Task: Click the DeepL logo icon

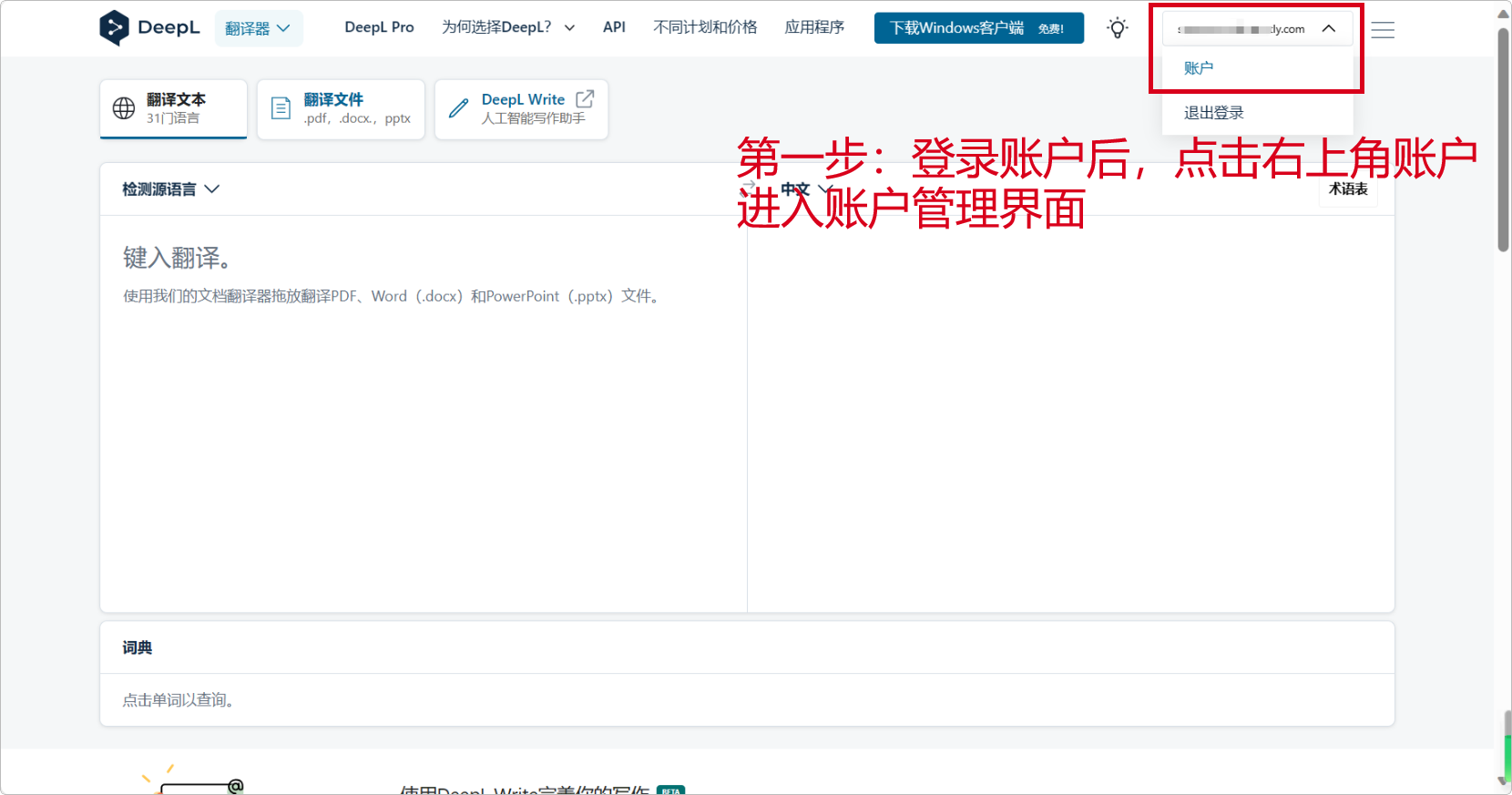Action: pyautogui.click(x=114, y=28)
